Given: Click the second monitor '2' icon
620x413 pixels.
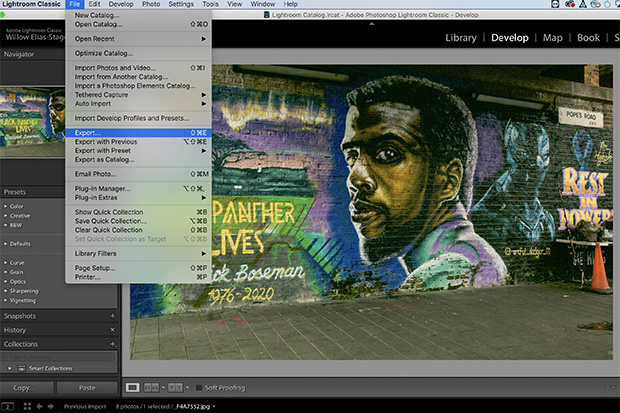Looking at the screenshot, I should click(8, 406).
